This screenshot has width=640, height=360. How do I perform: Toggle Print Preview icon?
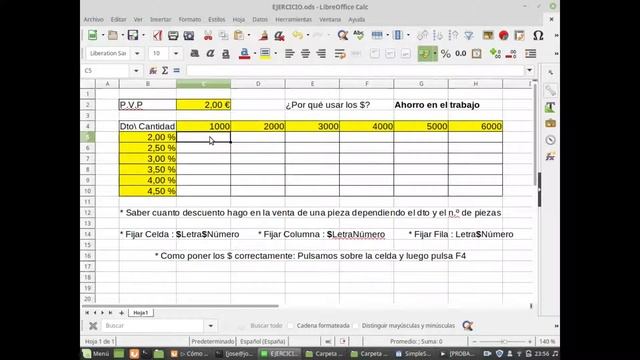(x=189, y=36)
